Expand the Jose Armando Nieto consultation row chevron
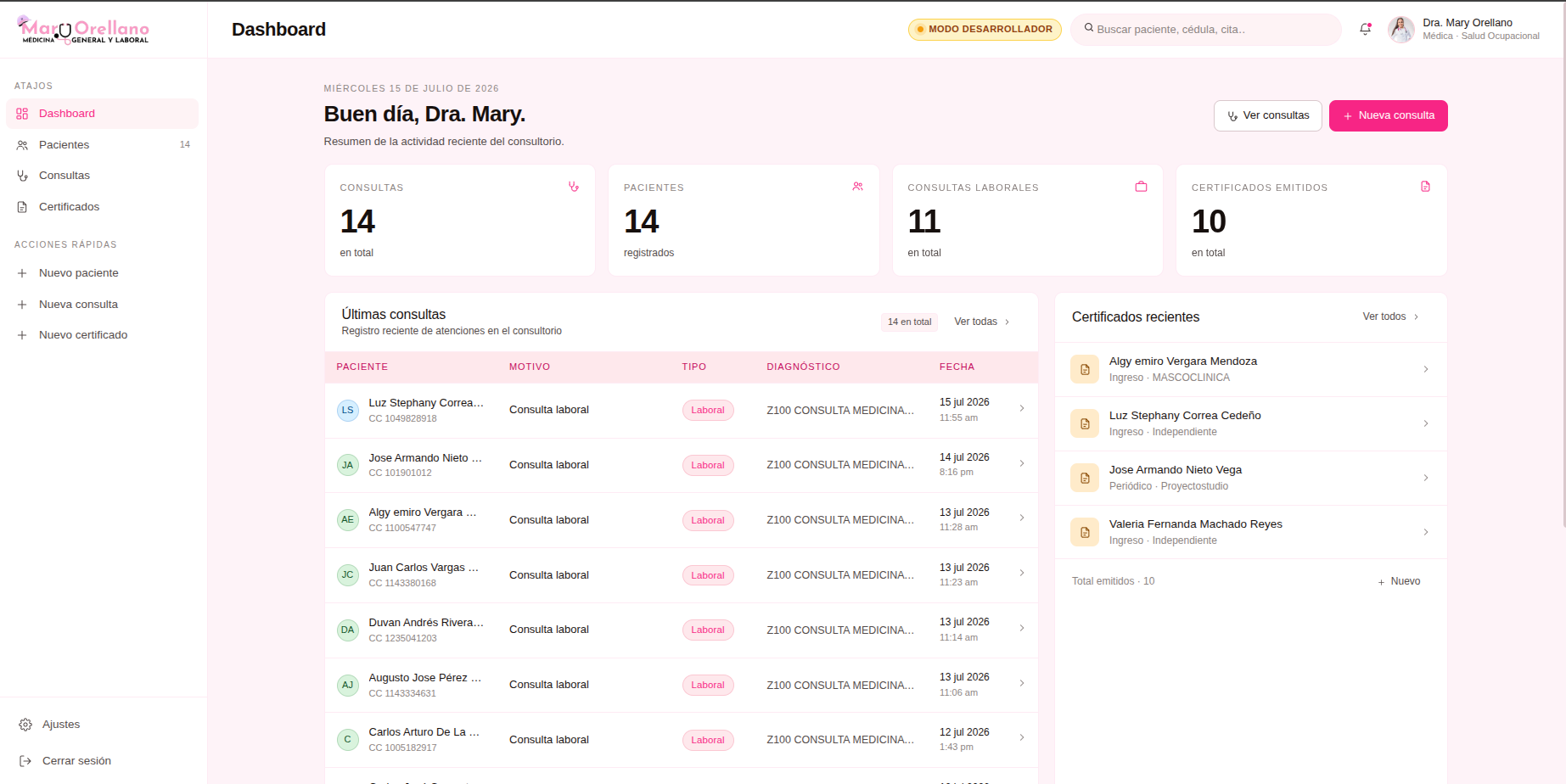The width and height of the screenshot is (1566, 784). 1022,463
